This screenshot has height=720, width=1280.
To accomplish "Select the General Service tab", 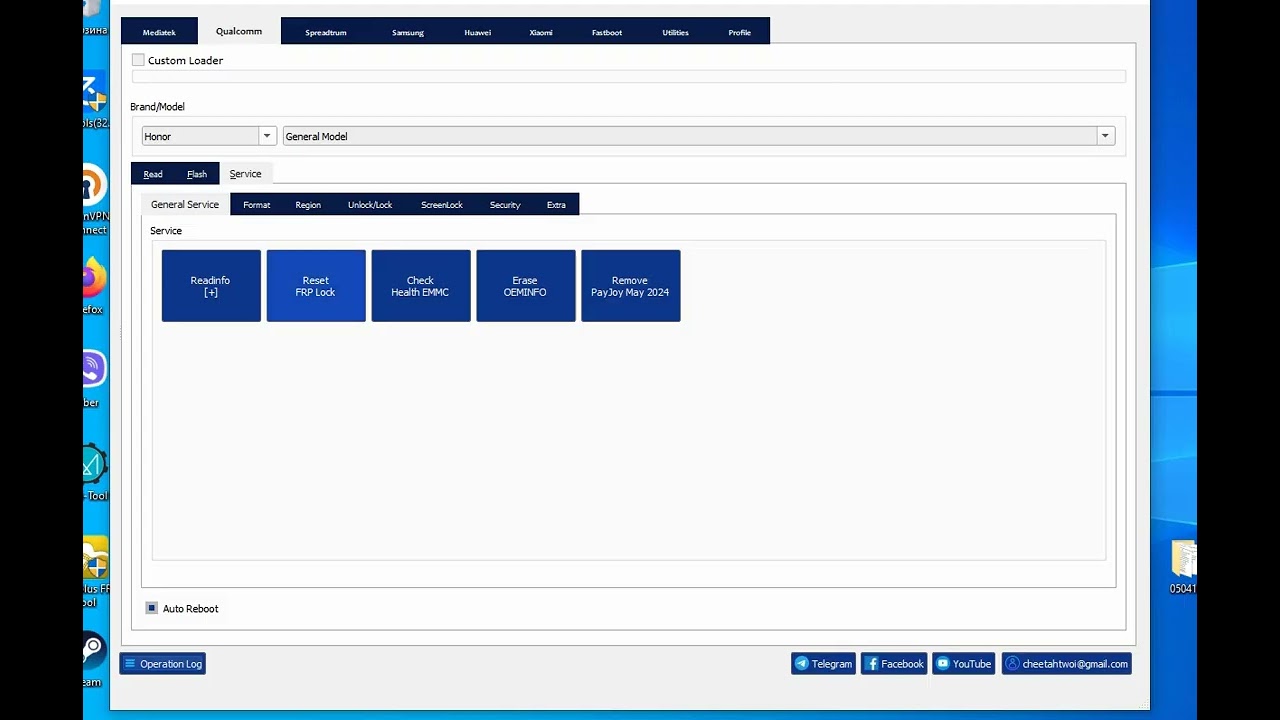I will (x=185, y=204).
